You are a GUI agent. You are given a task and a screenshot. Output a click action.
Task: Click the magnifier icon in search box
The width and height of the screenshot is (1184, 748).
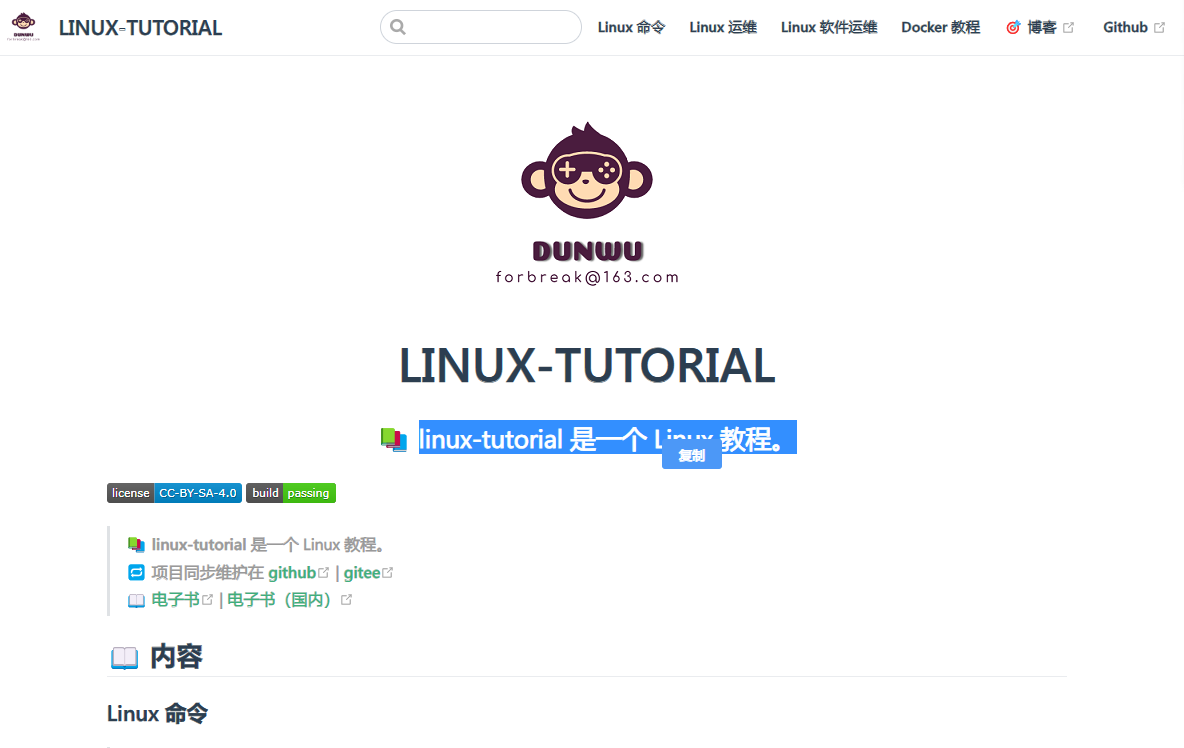[x=398, y=27]
